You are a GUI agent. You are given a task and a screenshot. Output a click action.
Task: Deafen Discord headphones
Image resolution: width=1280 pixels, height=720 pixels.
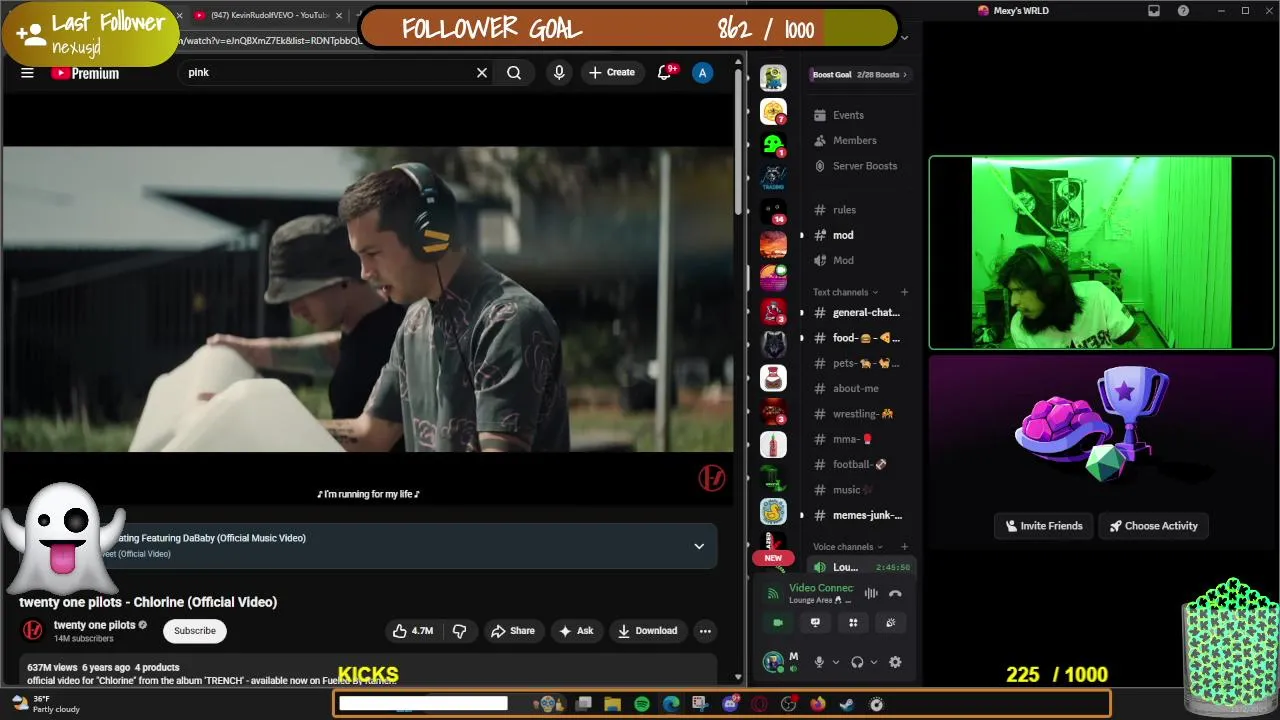click(x=857, y=662)
